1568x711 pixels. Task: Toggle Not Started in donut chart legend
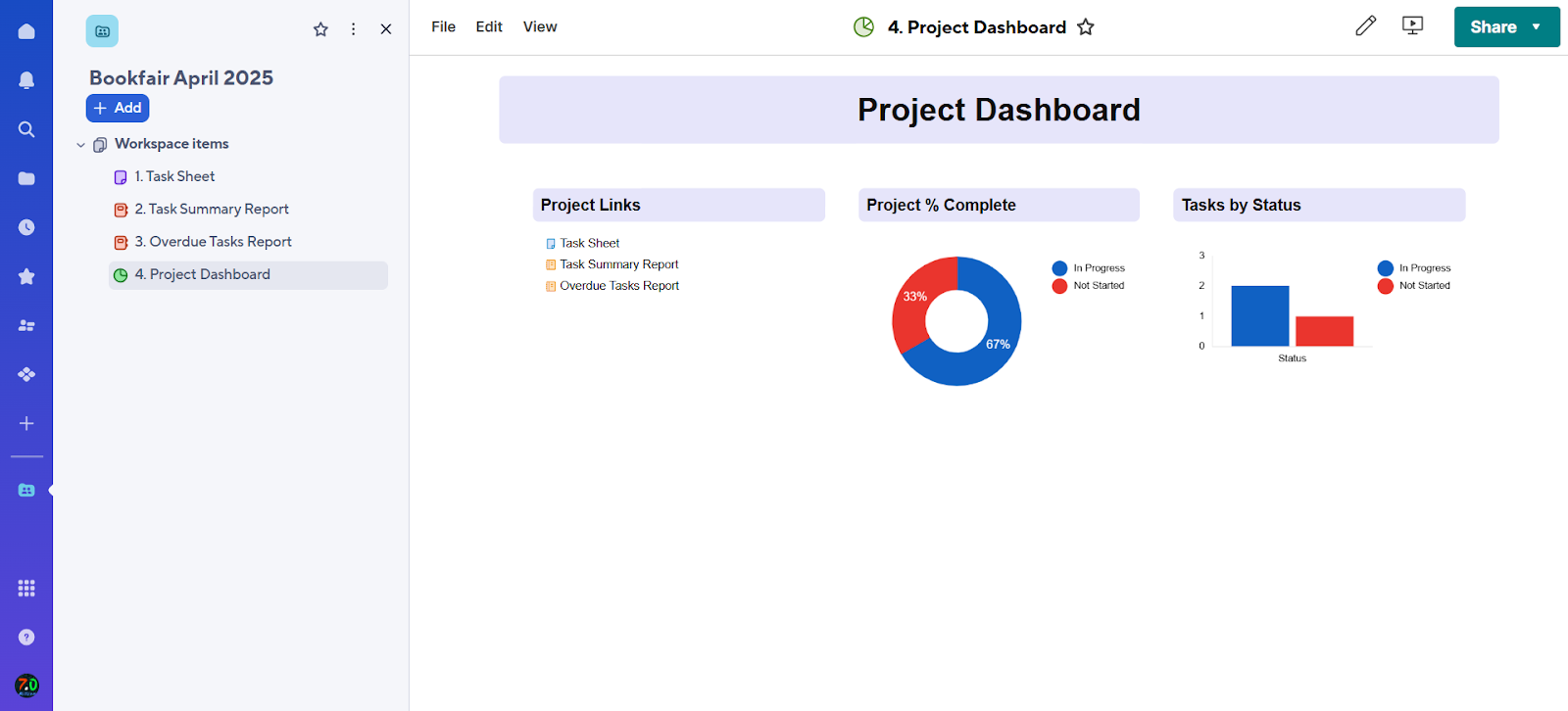(1088, 286)
